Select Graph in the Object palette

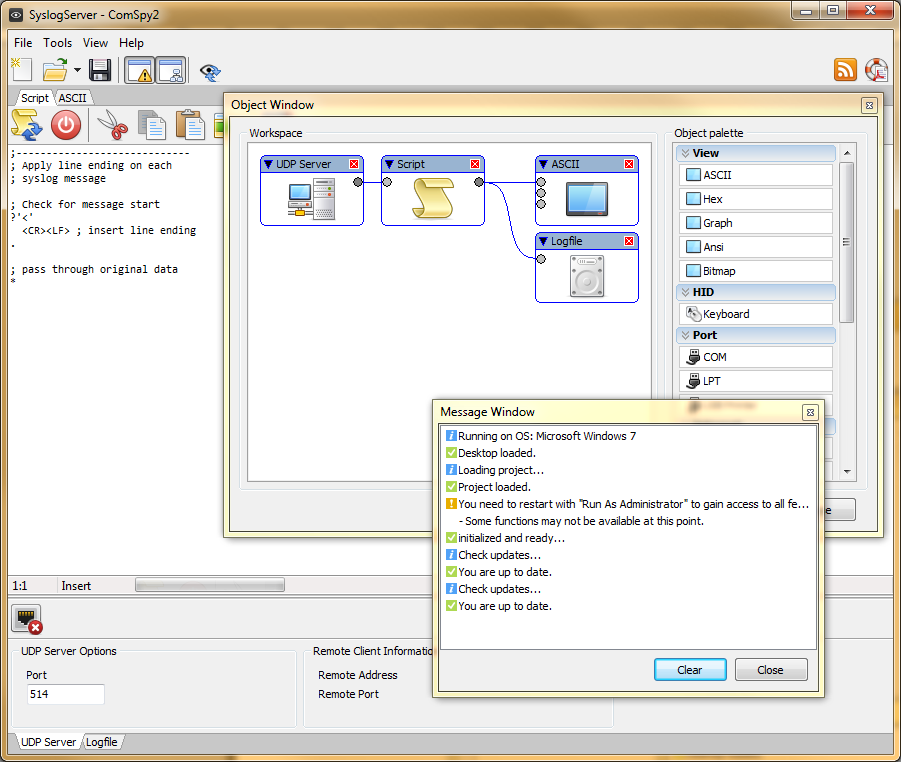click(x=756, y=223)
